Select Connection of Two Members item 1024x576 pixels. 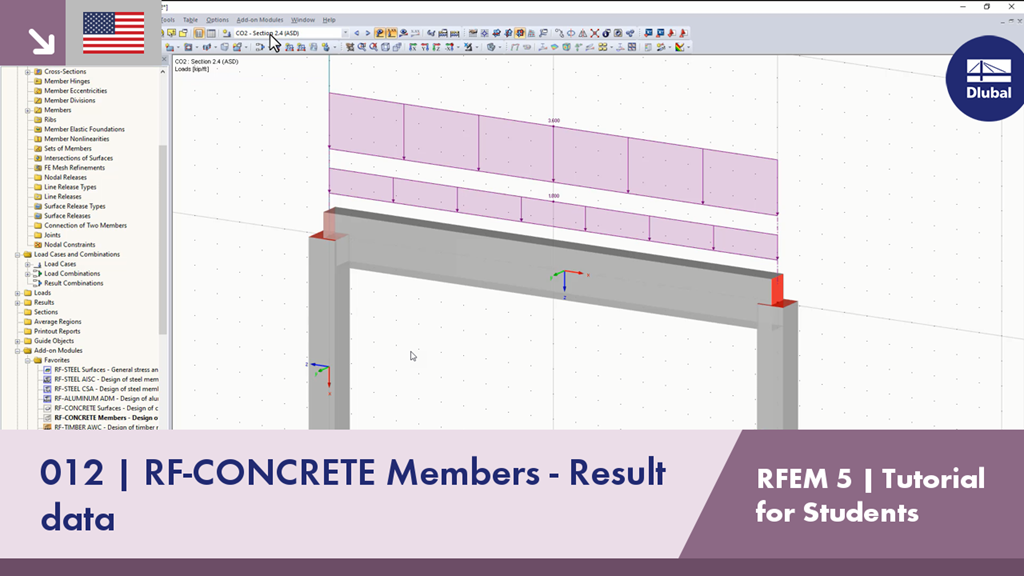(x=86, y=225)
